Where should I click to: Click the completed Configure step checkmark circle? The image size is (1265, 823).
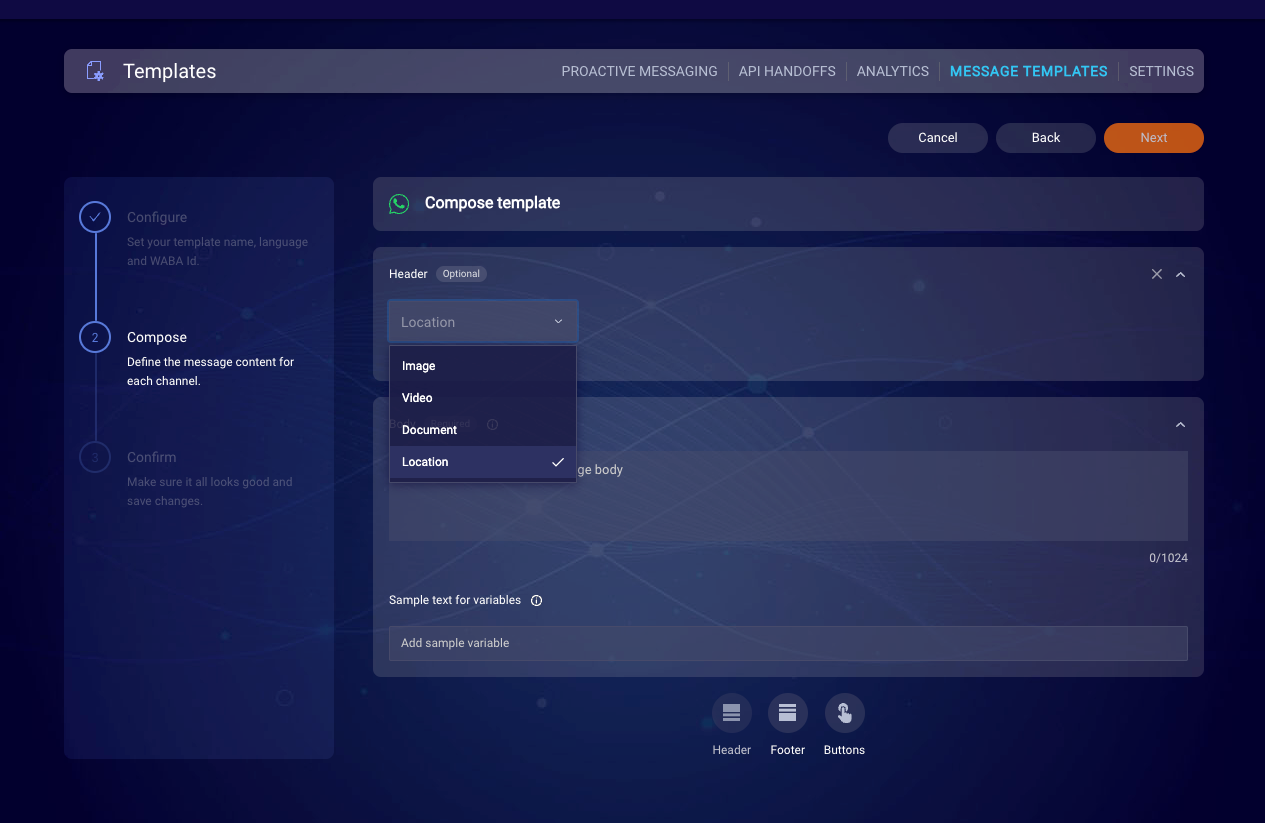(x=95, y=217)
